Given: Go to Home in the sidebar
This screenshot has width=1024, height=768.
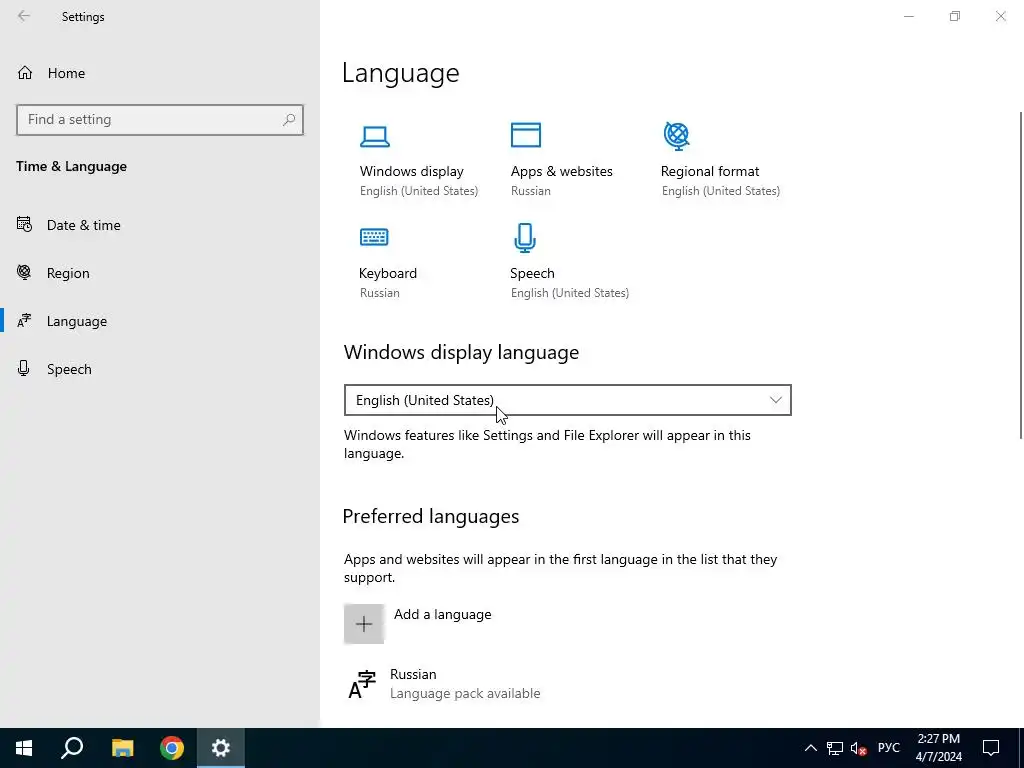Looking at the screenshot, I should (x=66, y=73).
